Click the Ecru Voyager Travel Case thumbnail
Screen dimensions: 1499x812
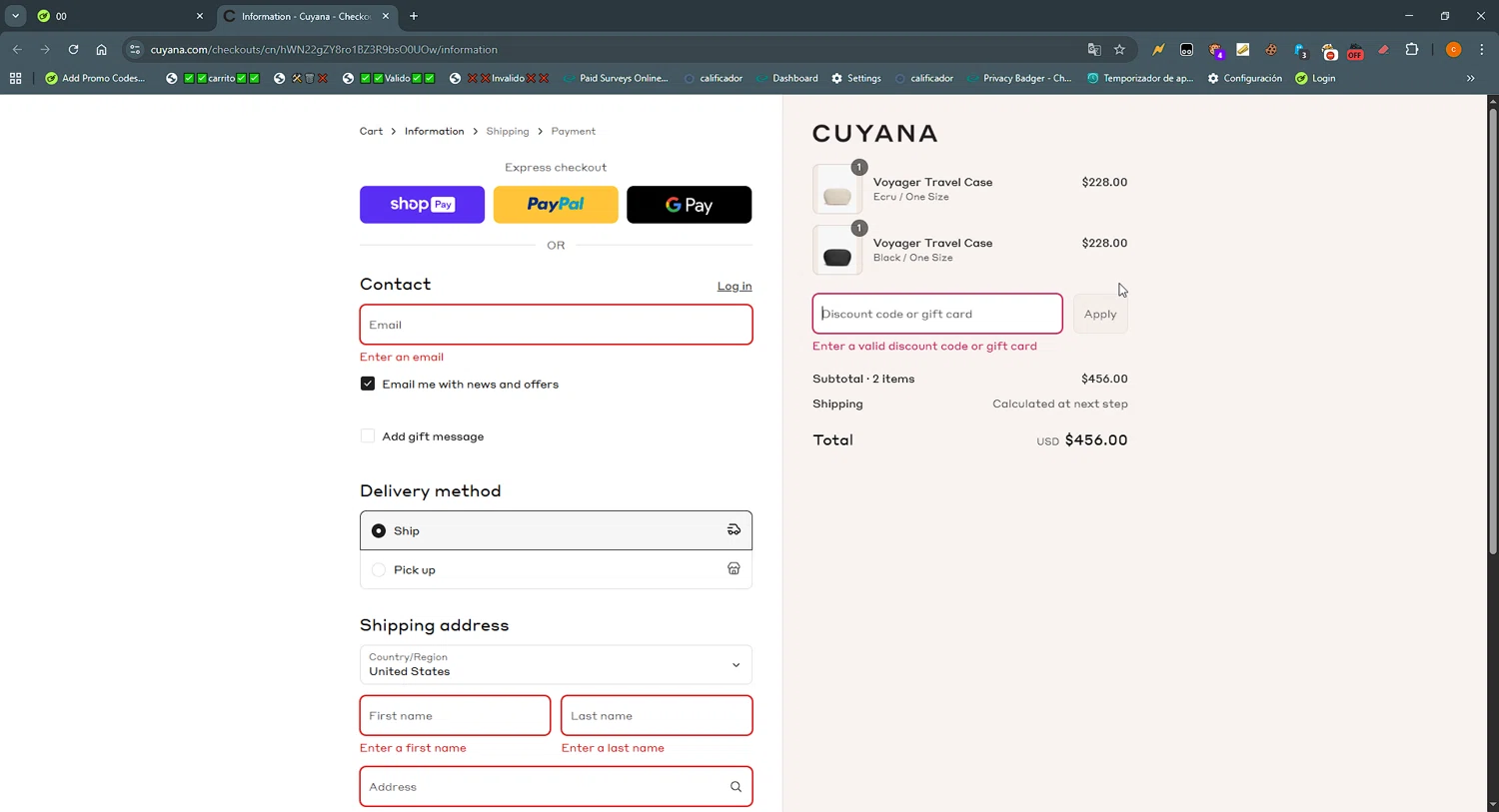pyautogui.click(x=837, y=189)
